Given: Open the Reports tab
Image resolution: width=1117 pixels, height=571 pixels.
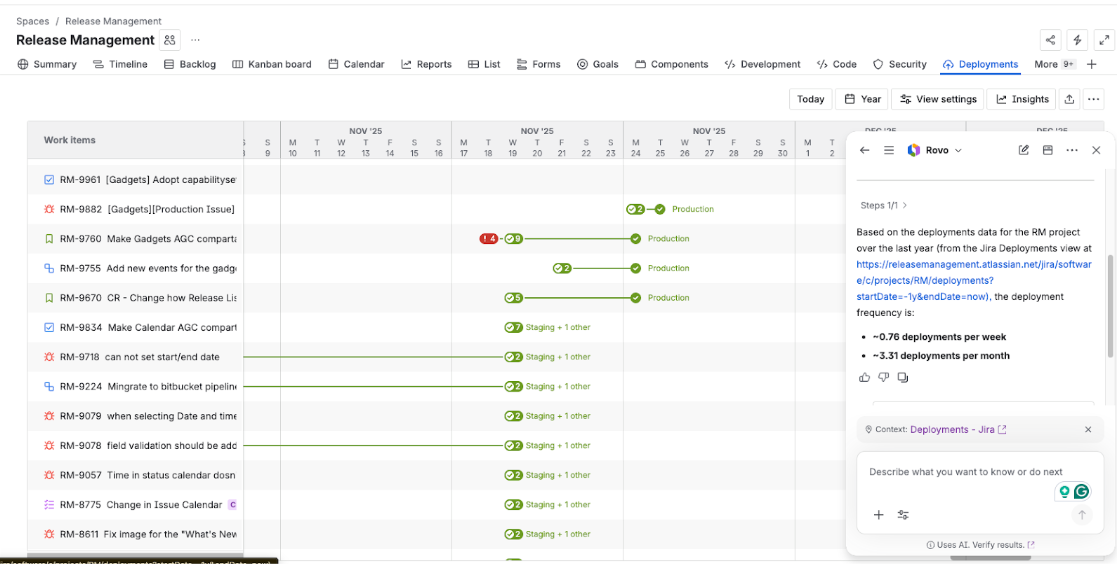Looking at the screenshot, I should pyautogui.click(x=426, y=64).
